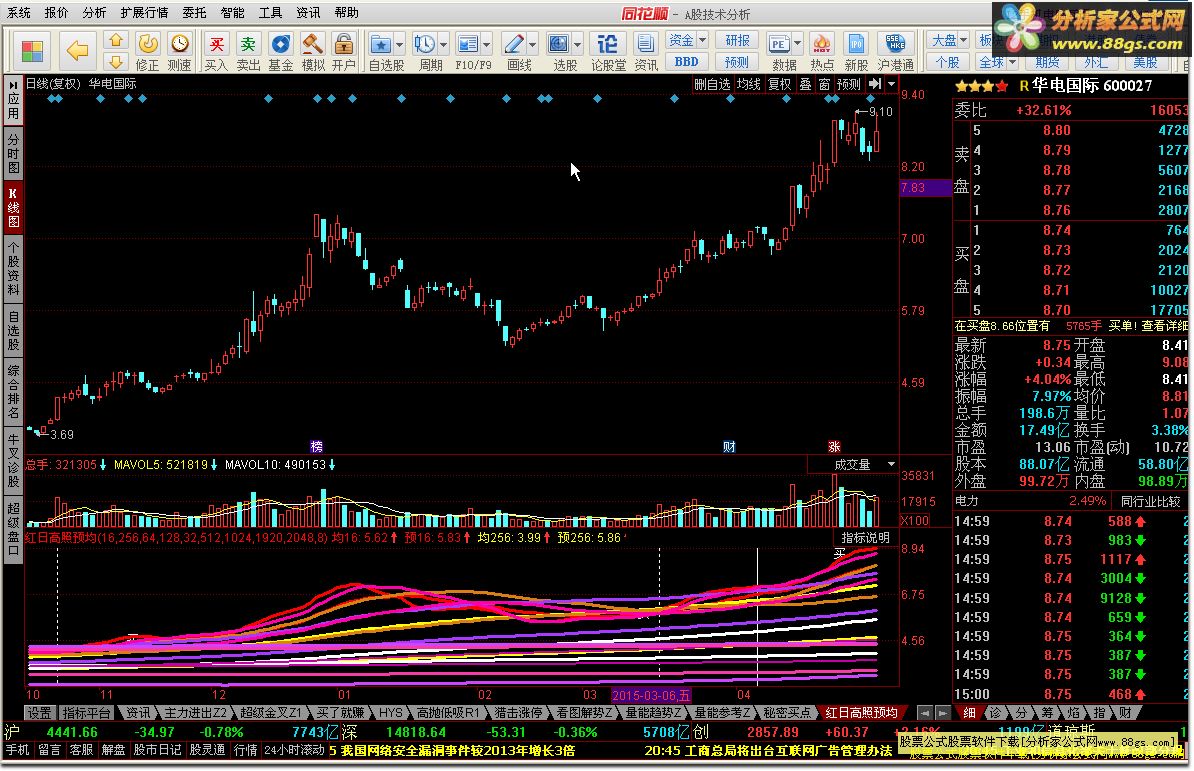Click the down arrow toolbar button
The width and height of the screenshot is (1194, 771).
[x=116, y=62]
